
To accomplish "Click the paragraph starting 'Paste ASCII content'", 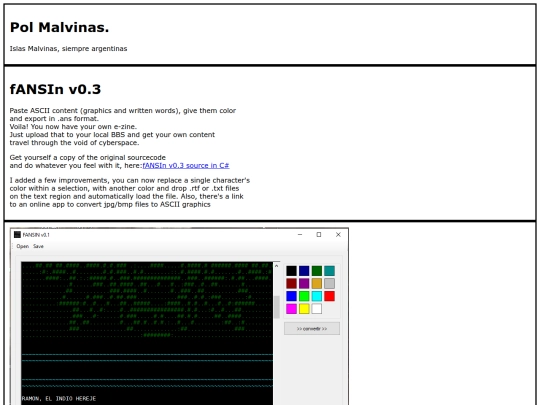I will (x=123, y=127).
